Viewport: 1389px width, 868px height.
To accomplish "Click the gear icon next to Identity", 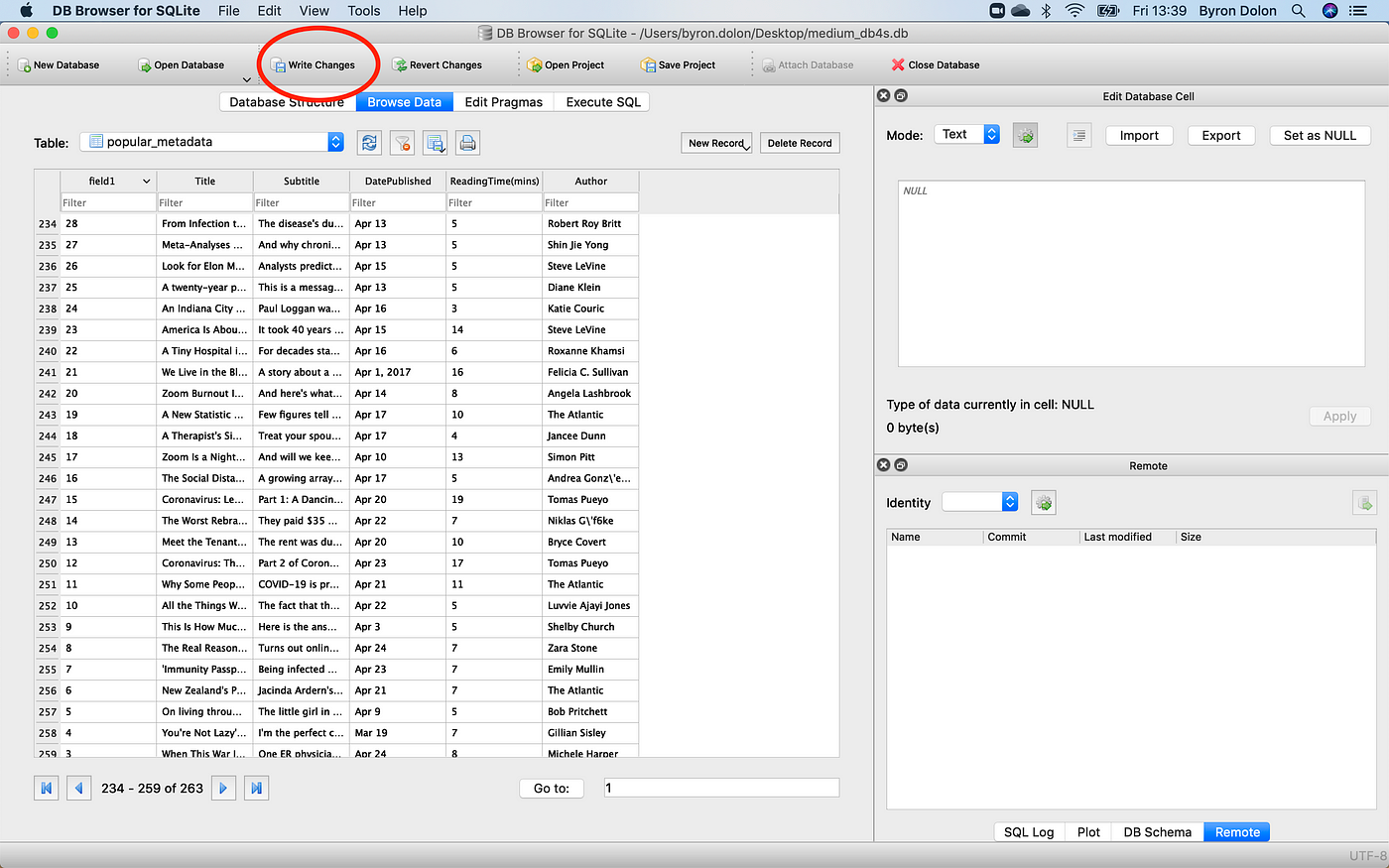I will 1044,503.
